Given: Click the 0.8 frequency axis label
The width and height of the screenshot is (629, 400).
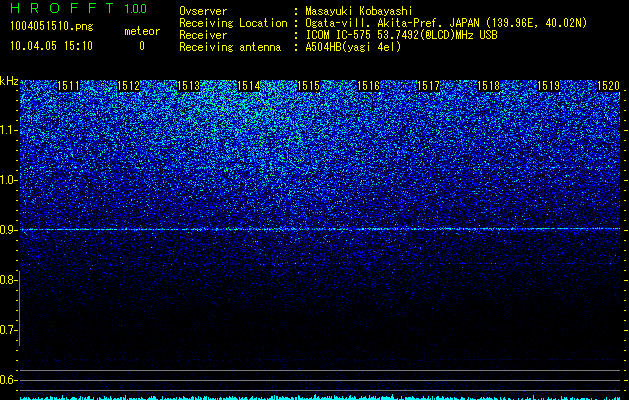Looking at the screenshot, I should [7, 280].
